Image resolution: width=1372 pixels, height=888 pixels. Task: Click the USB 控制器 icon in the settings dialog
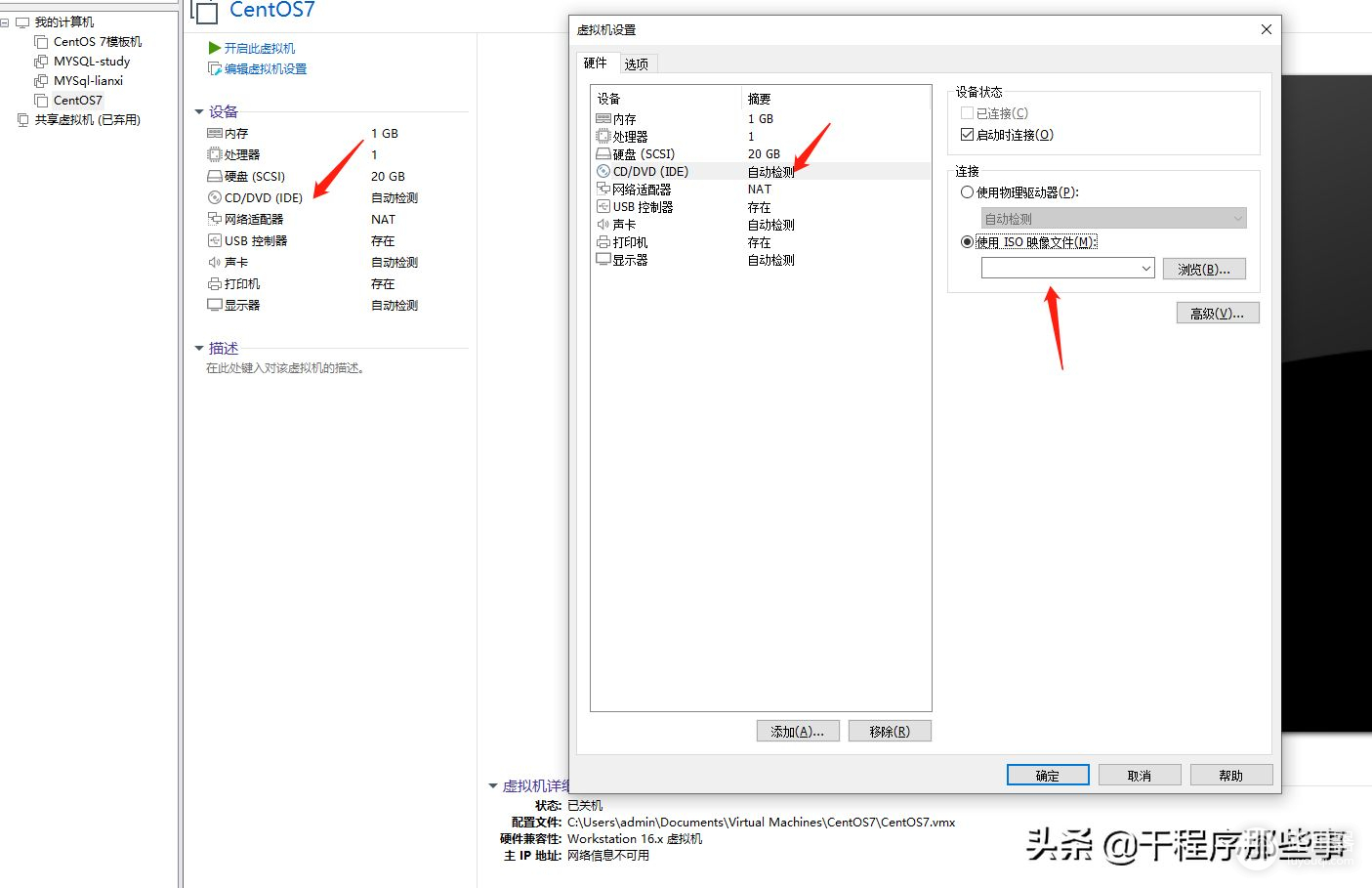point(603,206)
